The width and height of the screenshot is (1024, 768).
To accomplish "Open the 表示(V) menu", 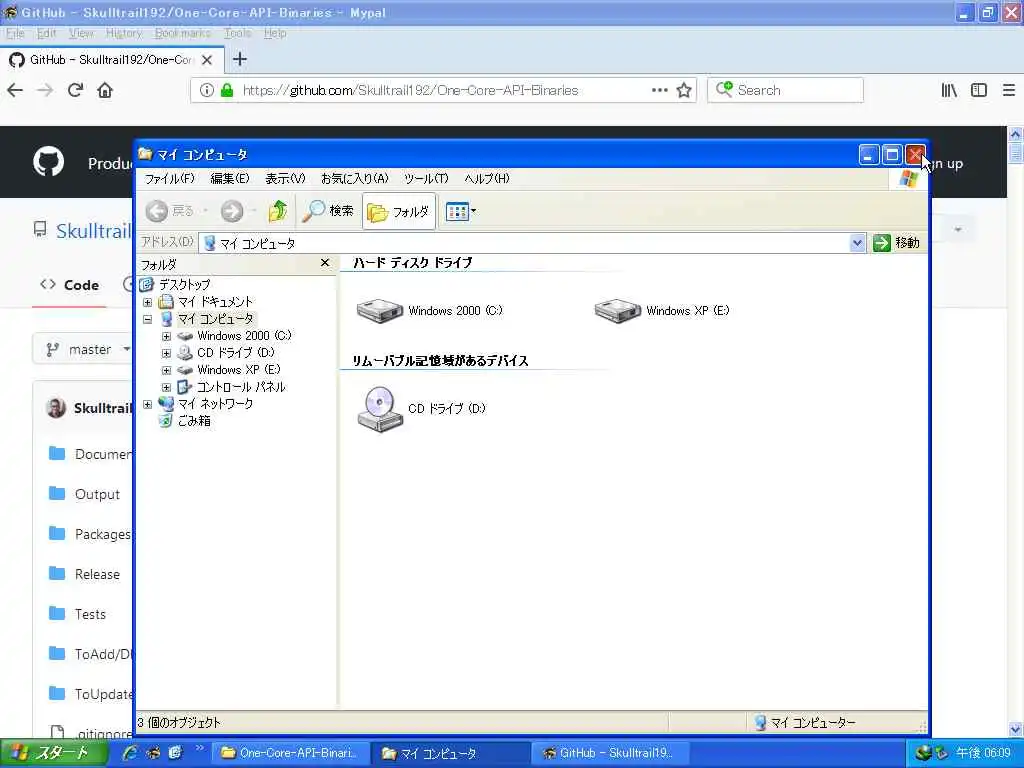I will coord(285,178).
